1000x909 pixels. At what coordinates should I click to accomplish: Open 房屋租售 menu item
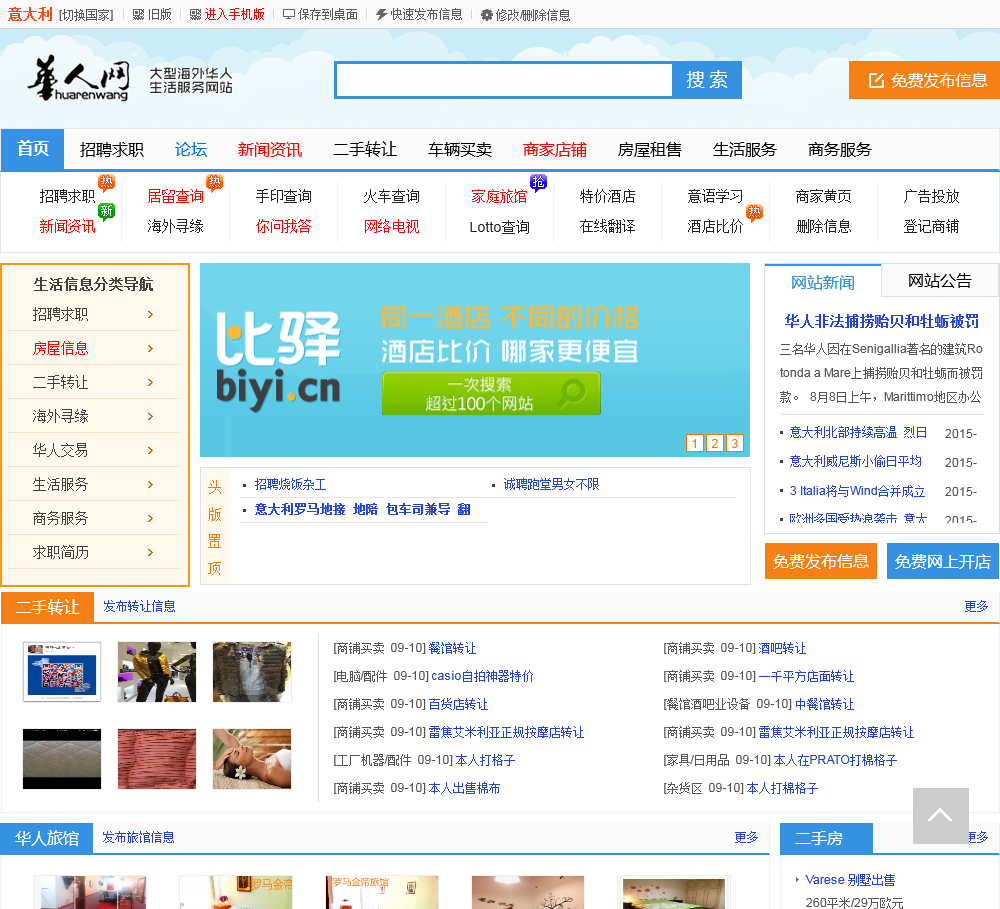pyautogui.click(x=649, y=149)
